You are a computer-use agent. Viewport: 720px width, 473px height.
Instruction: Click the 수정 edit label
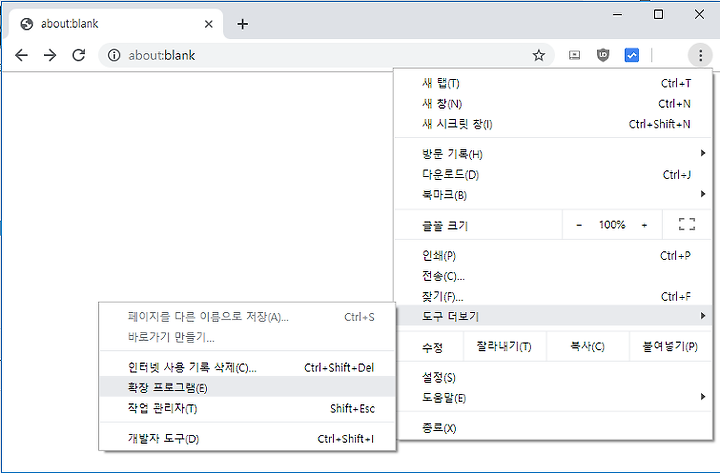pos(432,348)
